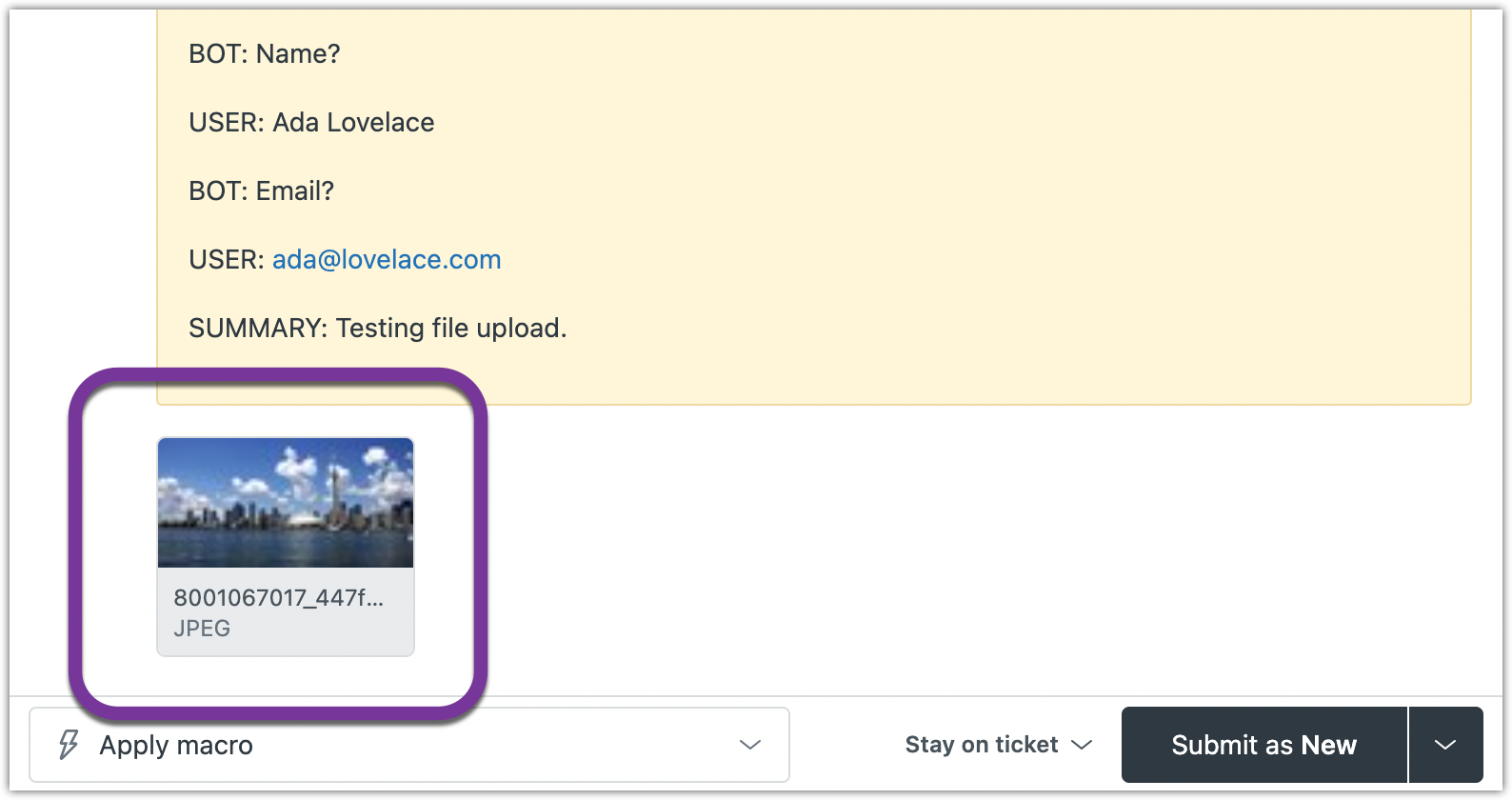
Task: Expand the submit status options arrow
Action: [x=1445, y=745]
